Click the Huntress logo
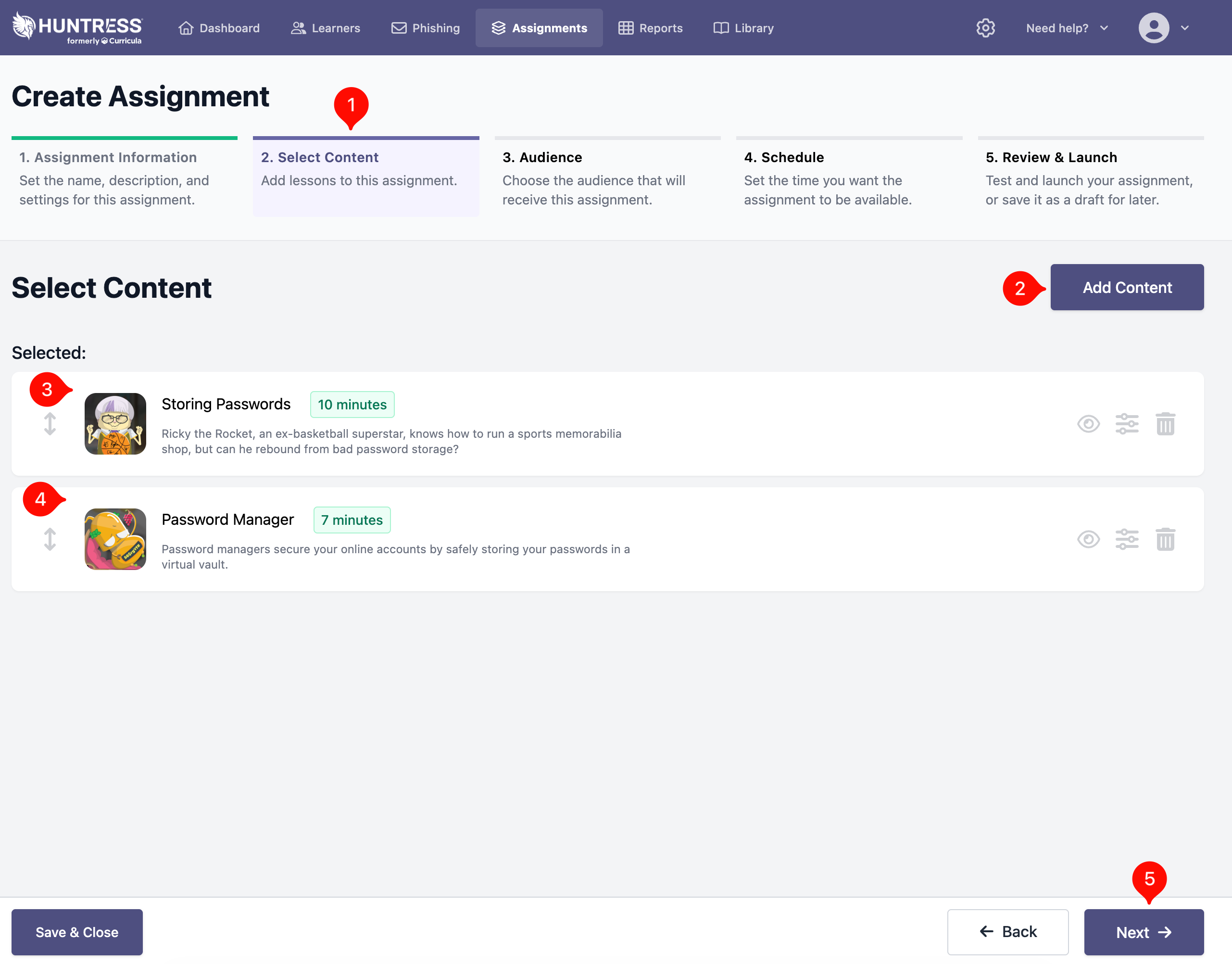 [78, 27]
